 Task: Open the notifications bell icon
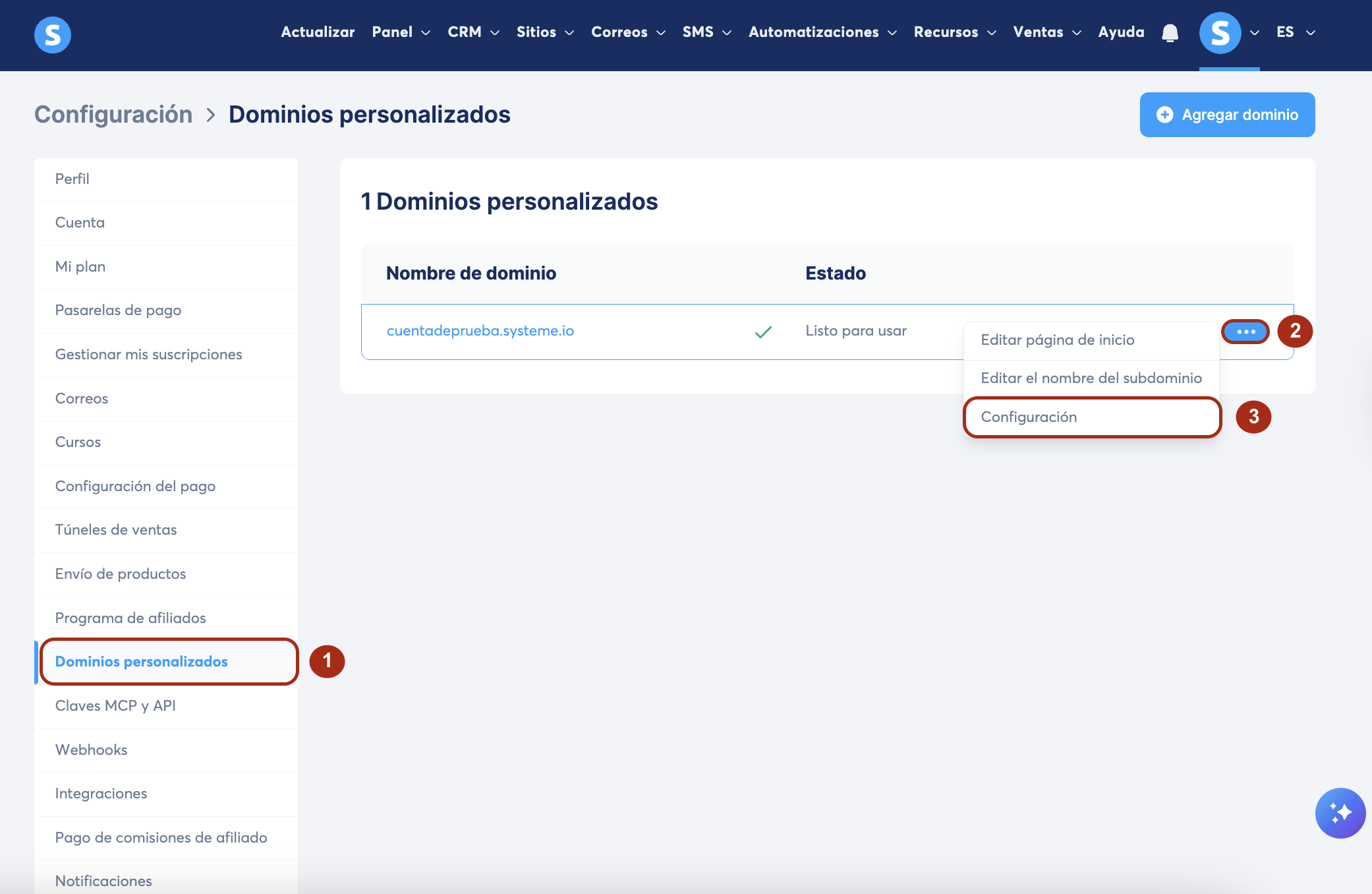pyautogui.click(x=1170, y=33)
